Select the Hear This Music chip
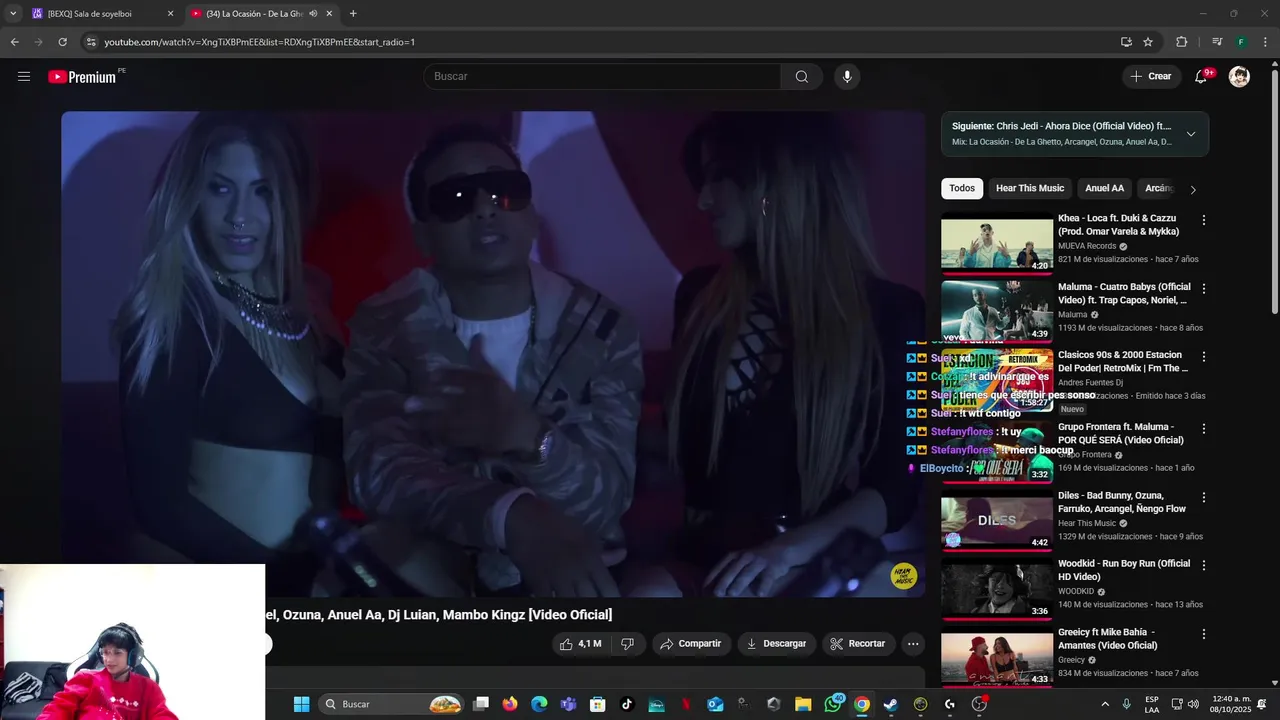This screenshot has height=720, width=1280. (x=1030, y=188)
